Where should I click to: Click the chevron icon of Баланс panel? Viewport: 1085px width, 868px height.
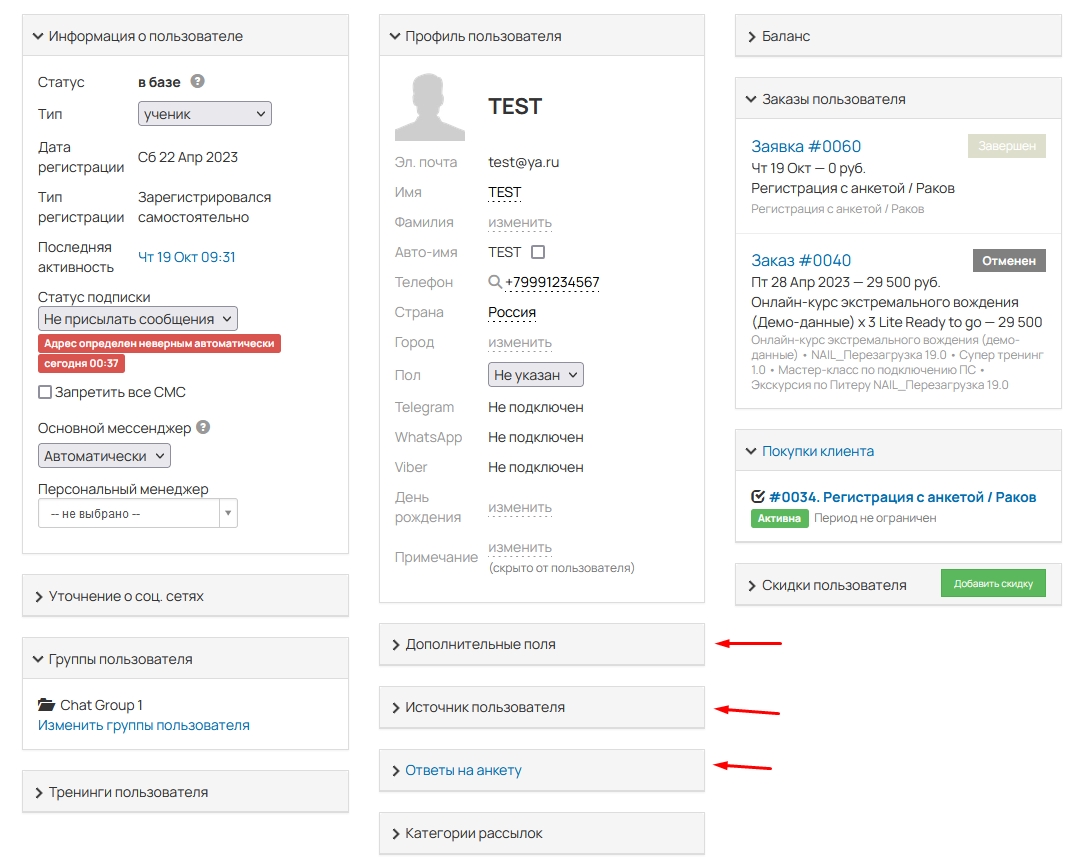752,36
